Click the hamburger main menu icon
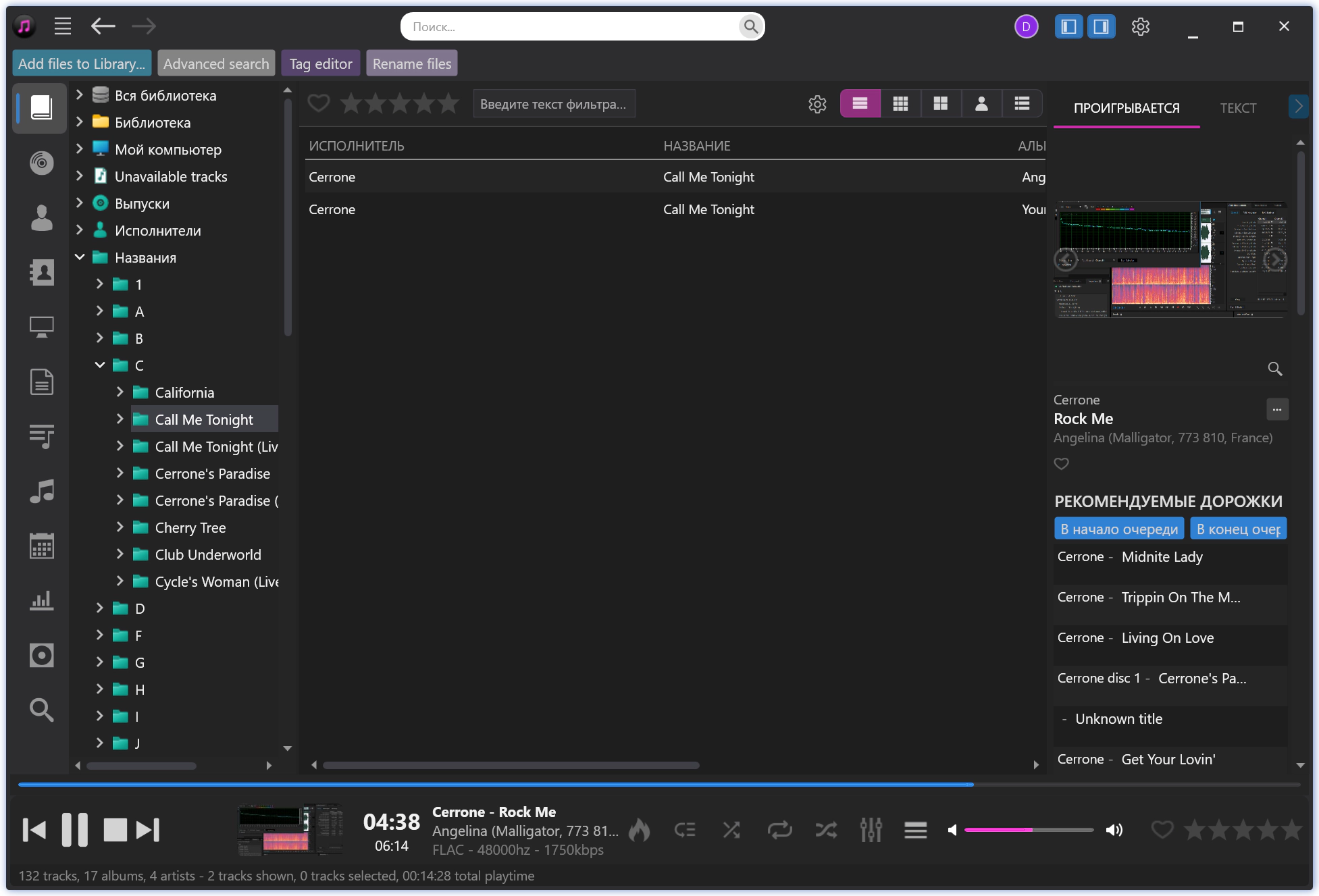 pyautogui.click(x=63, y=26)
